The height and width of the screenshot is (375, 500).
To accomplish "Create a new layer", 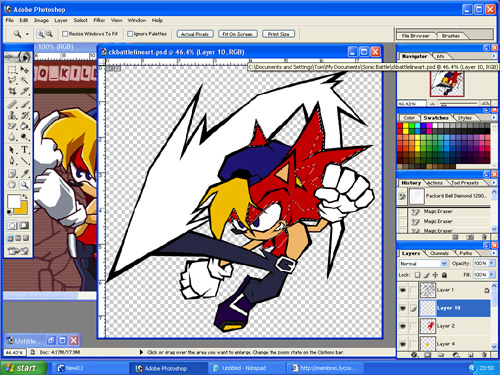I will click(470, 355).
